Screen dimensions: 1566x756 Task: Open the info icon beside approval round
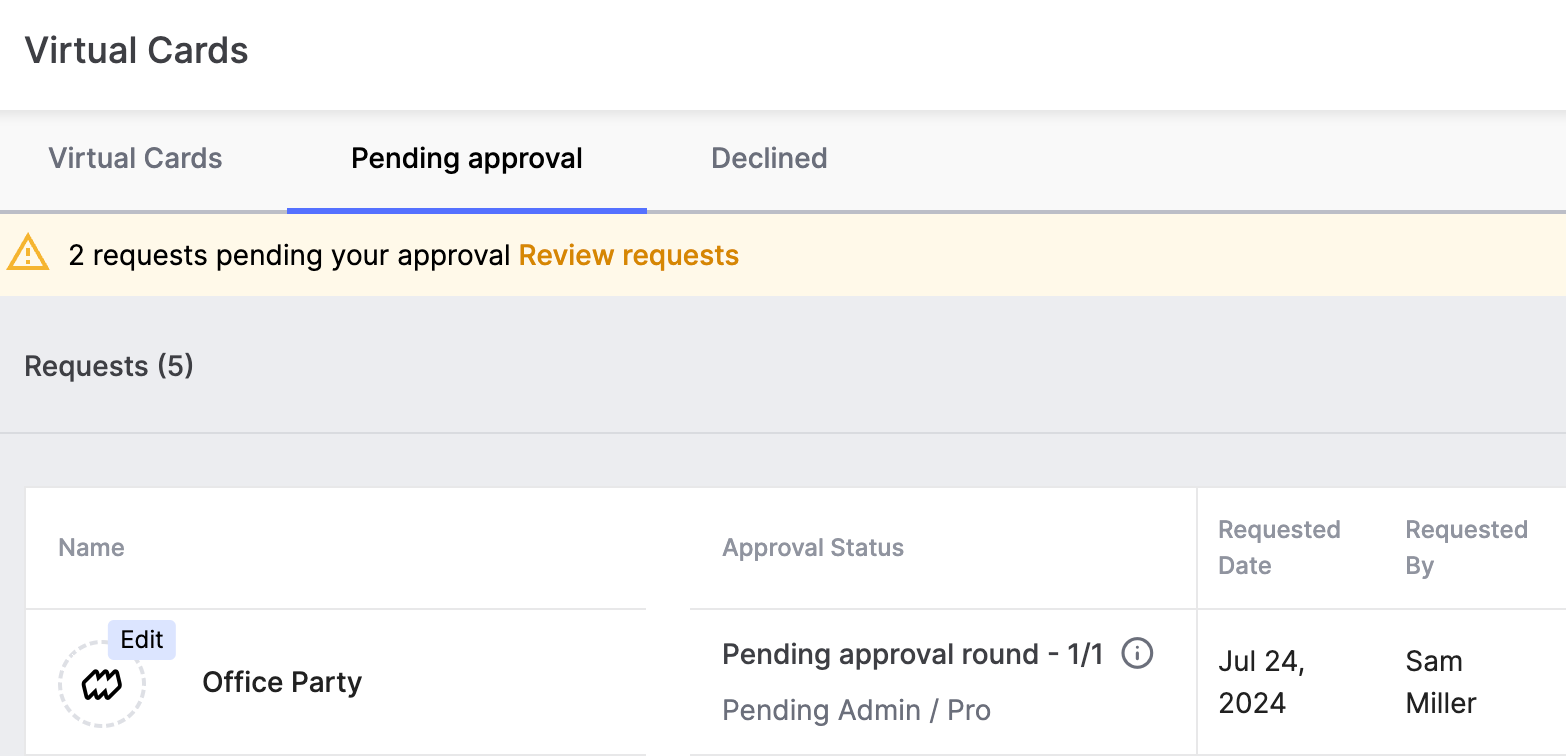(x=1137, y=654)
